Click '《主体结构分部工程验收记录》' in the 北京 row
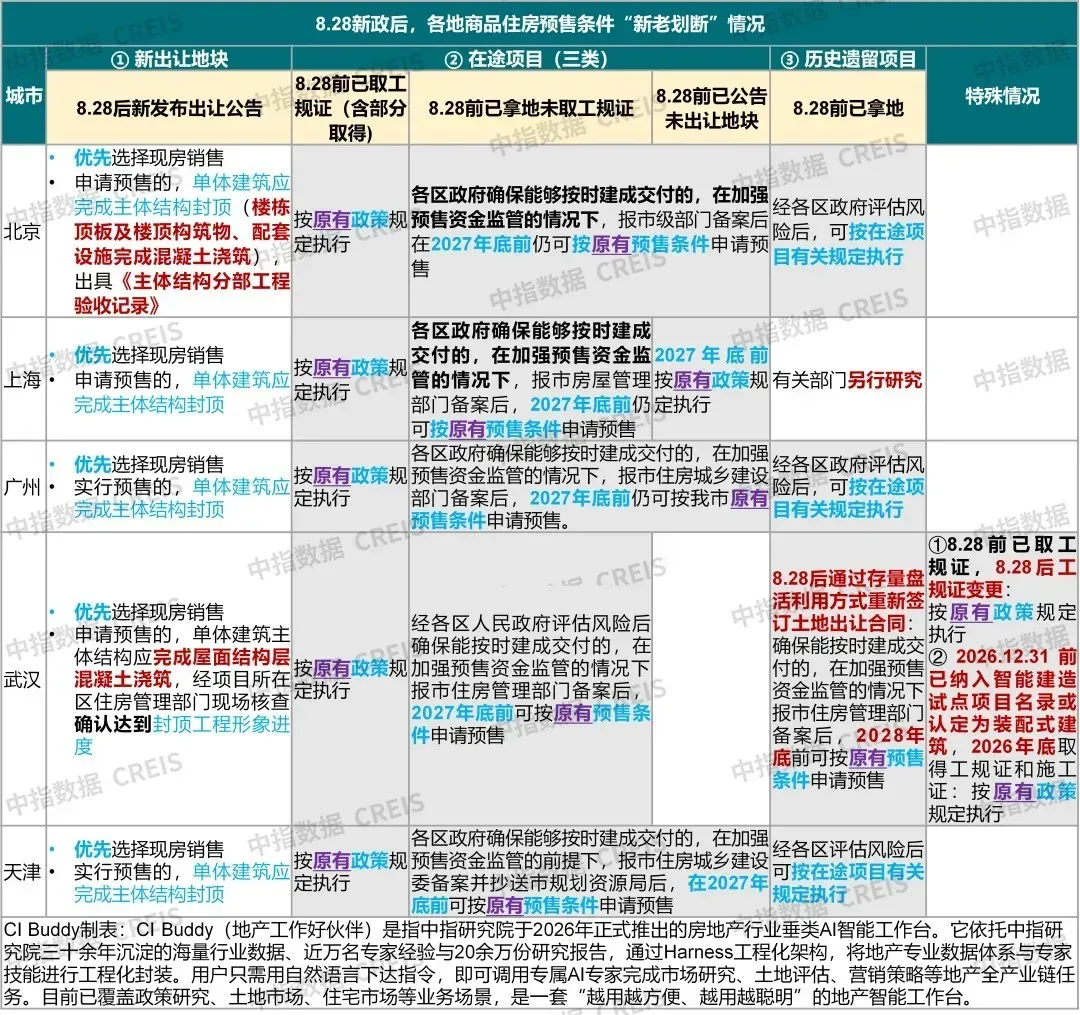 click(182, 293)
